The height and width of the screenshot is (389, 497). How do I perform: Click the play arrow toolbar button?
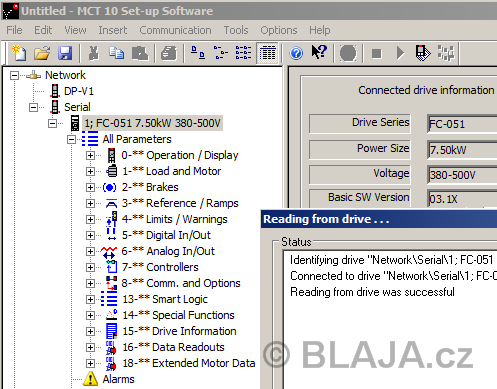tap(400, 53)
